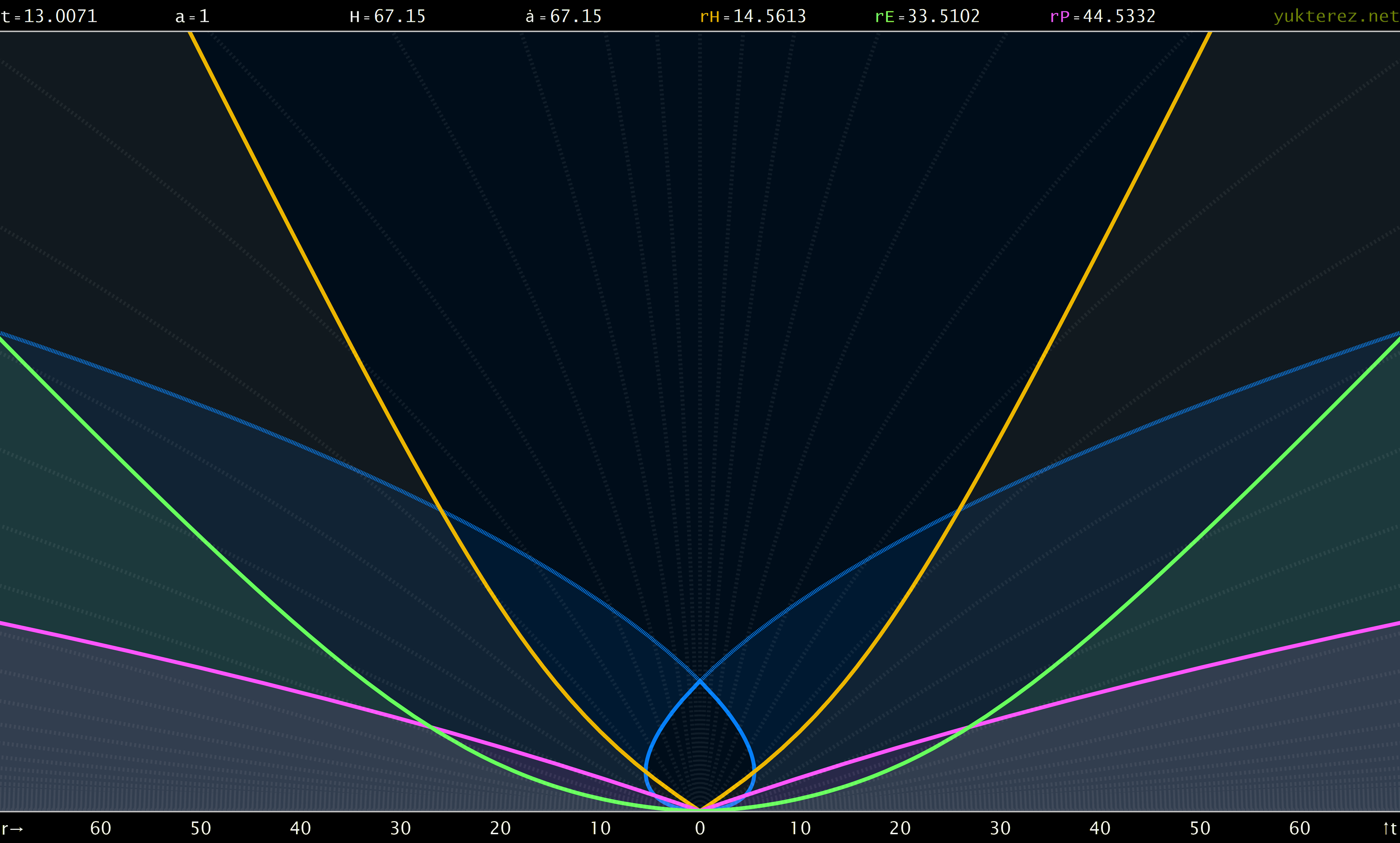The image size is (1400, 843).
Task: Click the apex of the blue light cone
Action: pyautogui.click(x=700, y=679)
